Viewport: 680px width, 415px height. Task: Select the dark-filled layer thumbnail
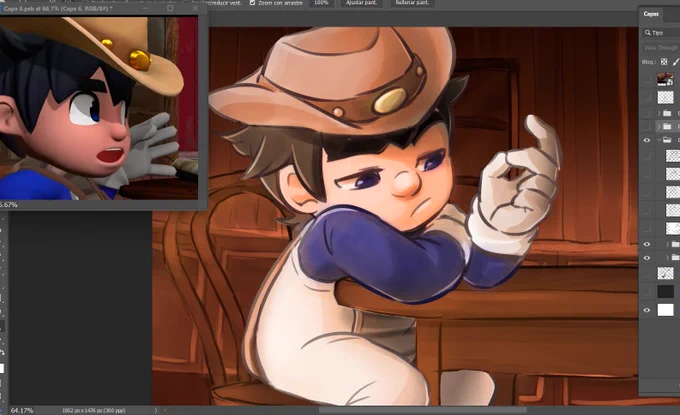click(665, 291)
